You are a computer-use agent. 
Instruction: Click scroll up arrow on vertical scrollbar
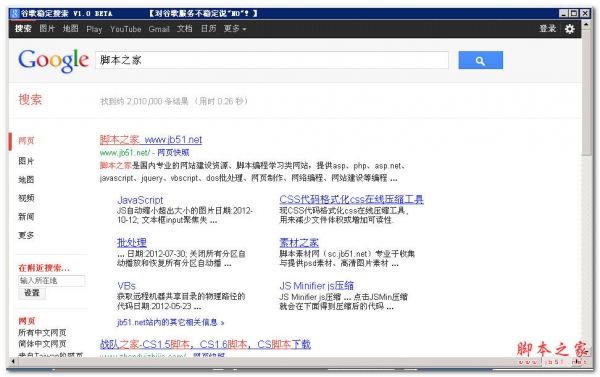(586, 24)
